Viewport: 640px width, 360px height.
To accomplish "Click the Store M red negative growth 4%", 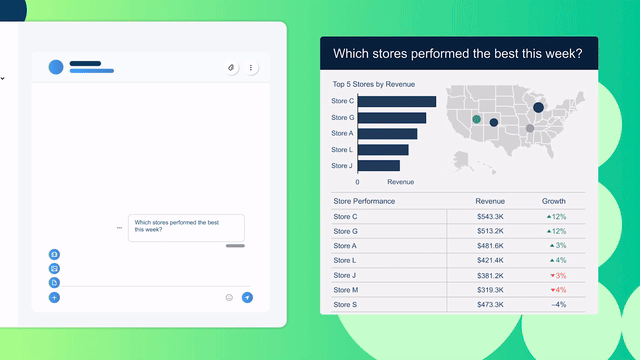I will coord(558,290).
